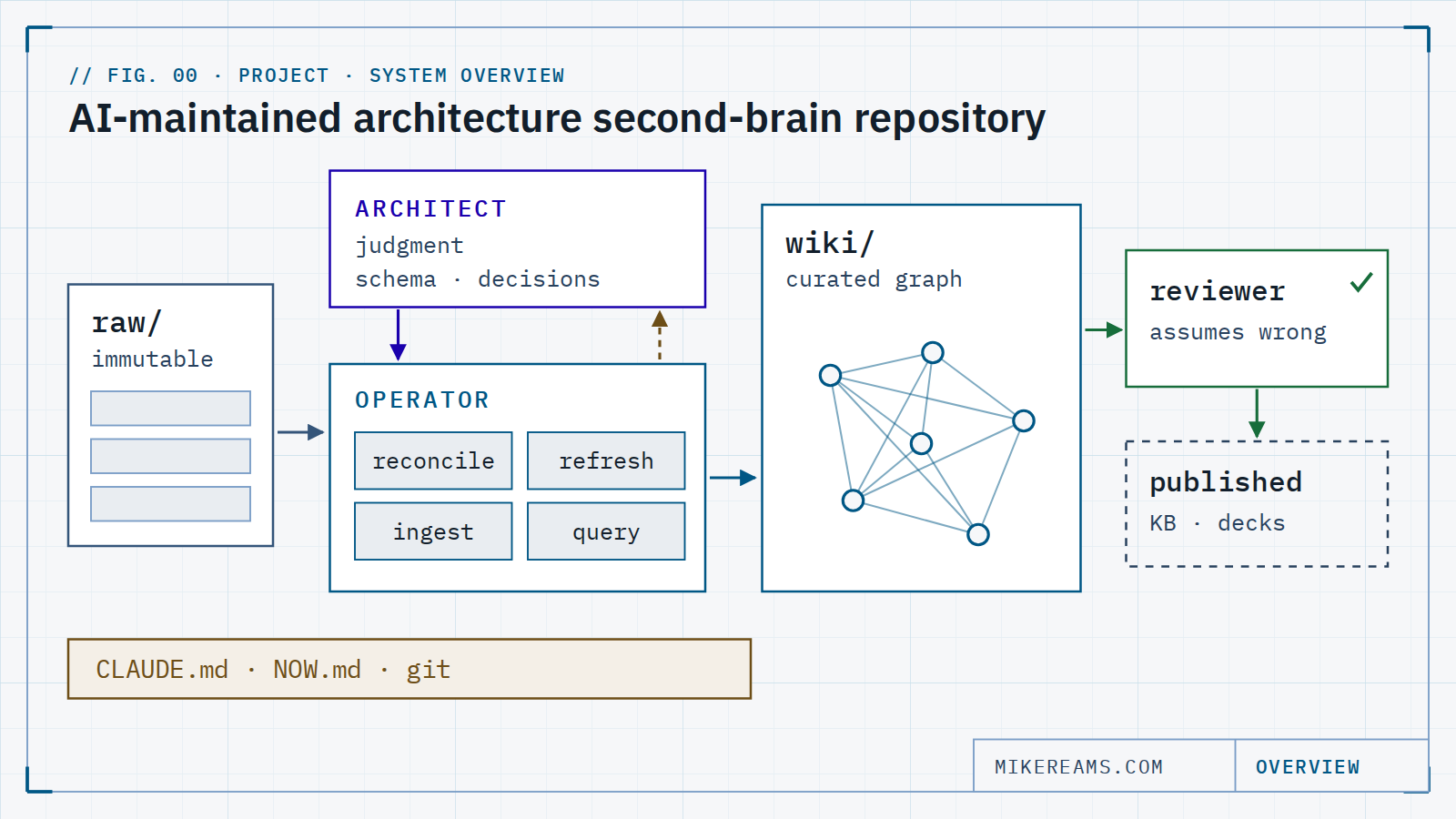The width and height of the screenshot is (1456, 819).
Task: Click the center node of the wiki graph
Action: pyautogui.click(x=921, y=443)
